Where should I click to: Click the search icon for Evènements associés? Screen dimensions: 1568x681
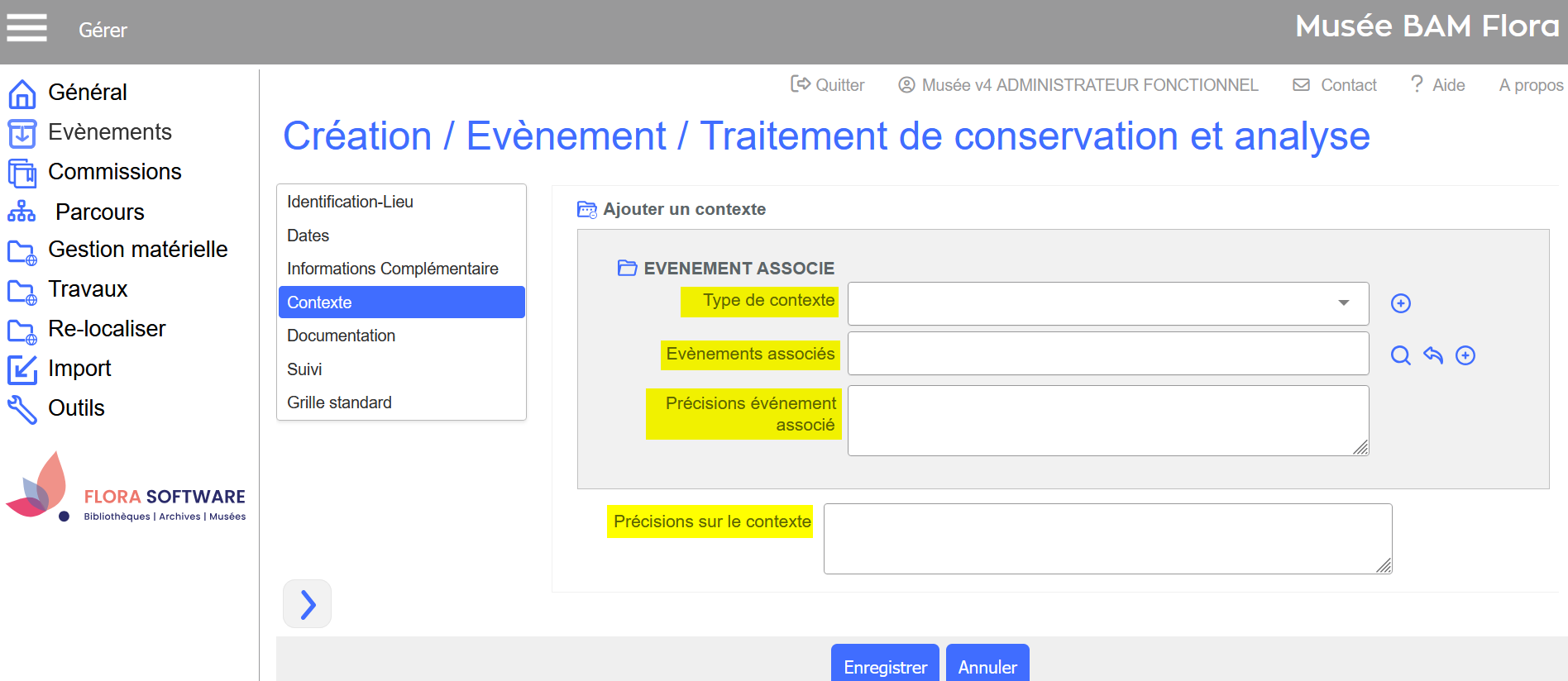[x=1400, y=355]
